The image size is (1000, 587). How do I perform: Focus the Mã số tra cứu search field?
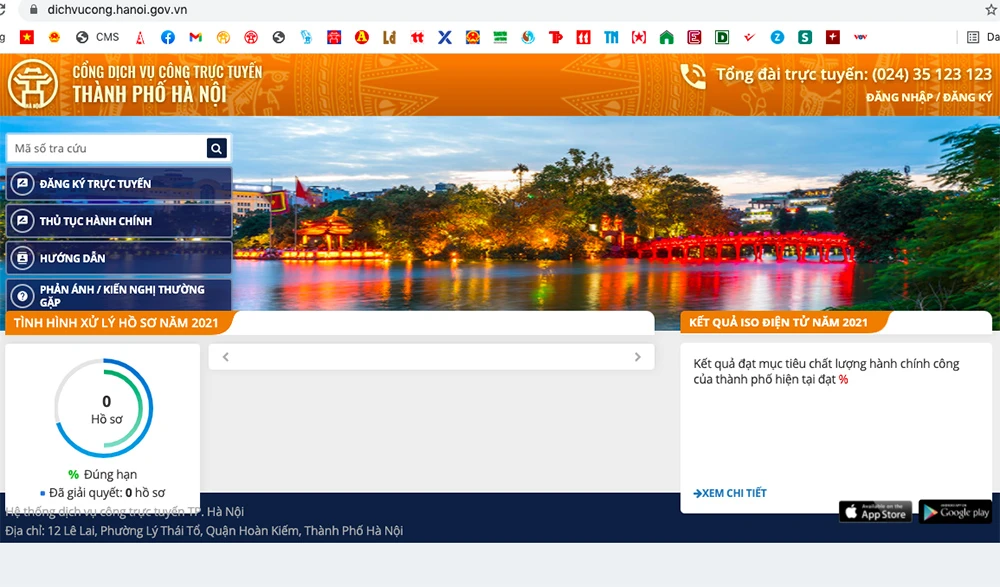(x=106, y=148)
